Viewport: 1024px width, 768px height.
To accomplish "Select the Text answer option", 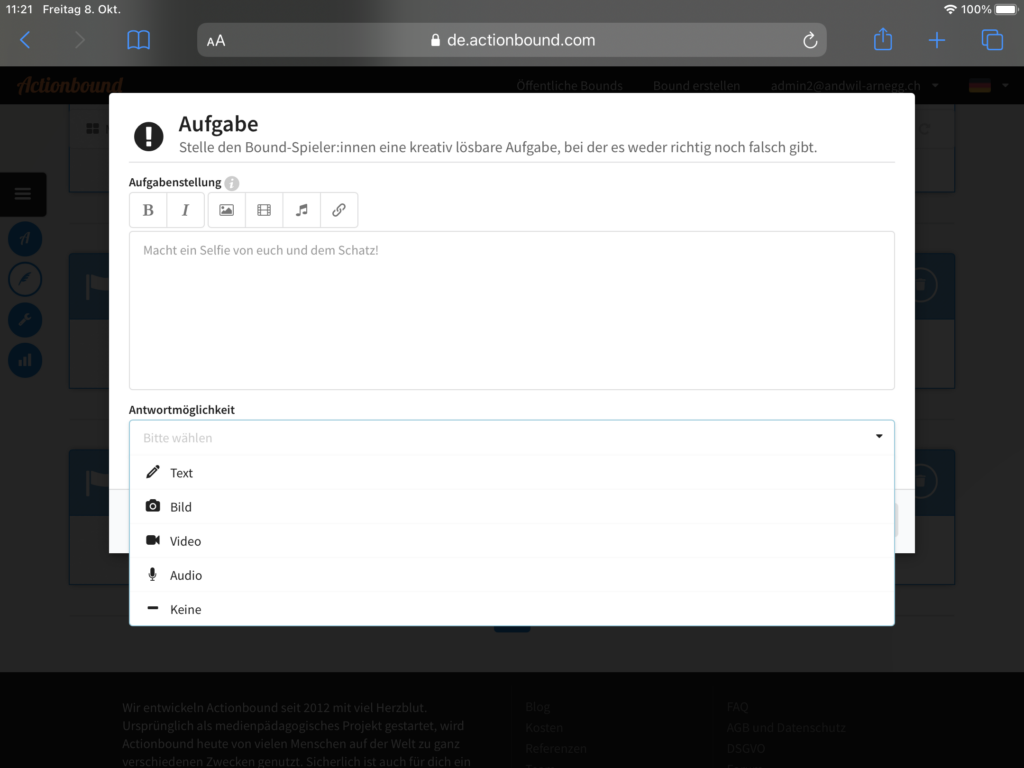I will pos(181,473).
